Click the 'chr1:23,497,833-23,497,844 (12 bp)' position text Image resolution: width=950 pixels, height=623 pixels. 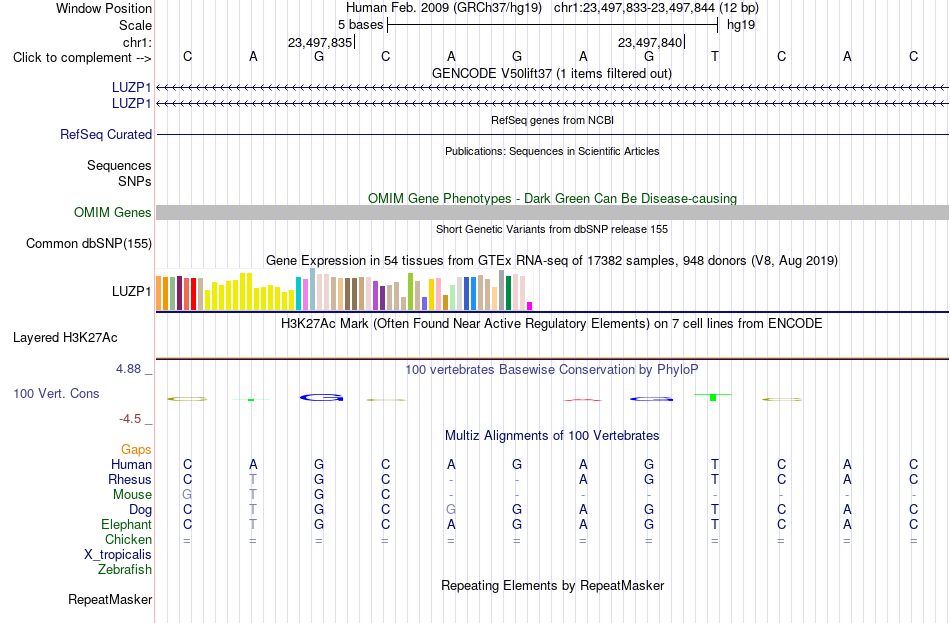(x=656, y=8)
